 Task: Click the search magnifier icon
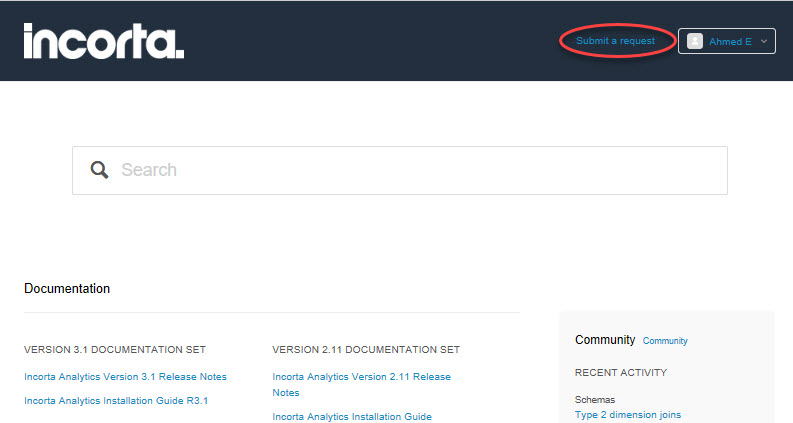coord(99,170)
